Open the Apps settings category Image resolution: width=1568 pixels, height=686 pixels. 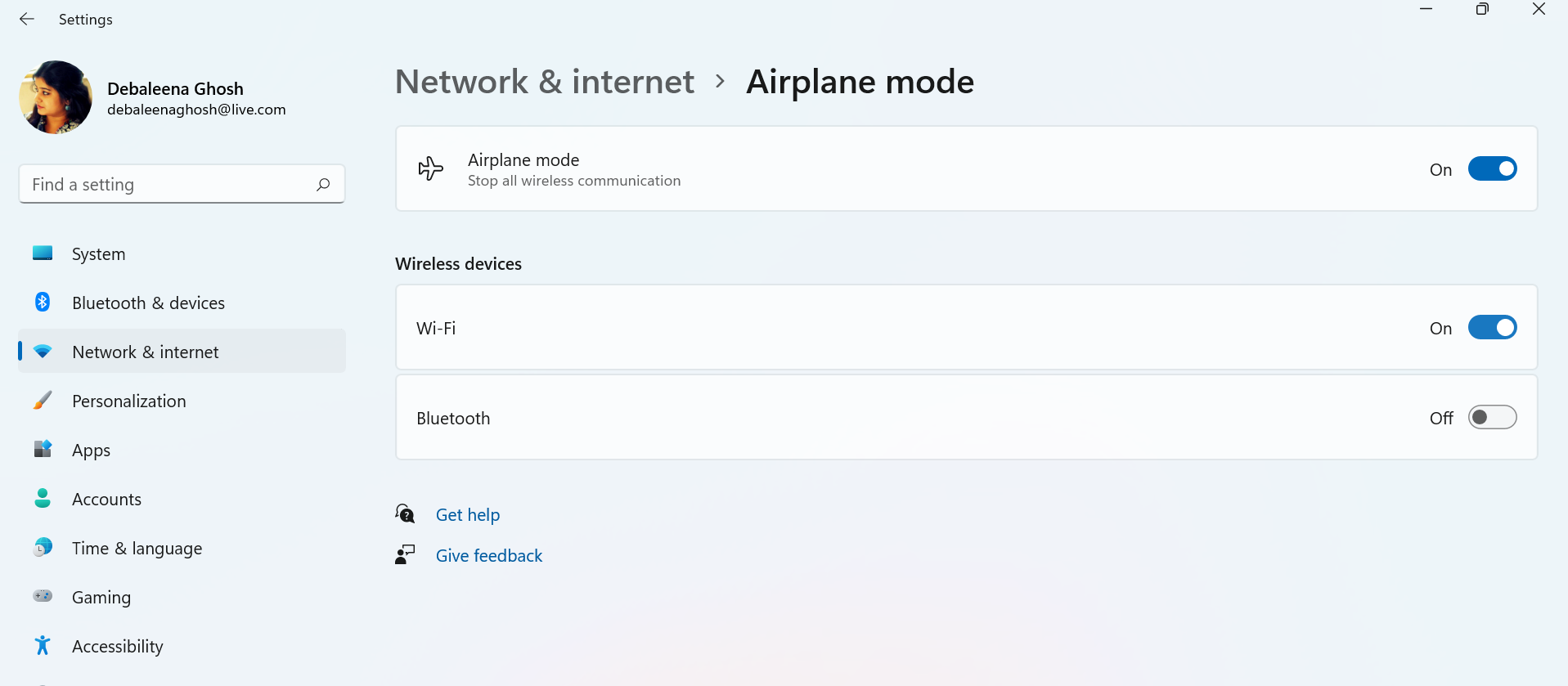[x=182, y=450]
